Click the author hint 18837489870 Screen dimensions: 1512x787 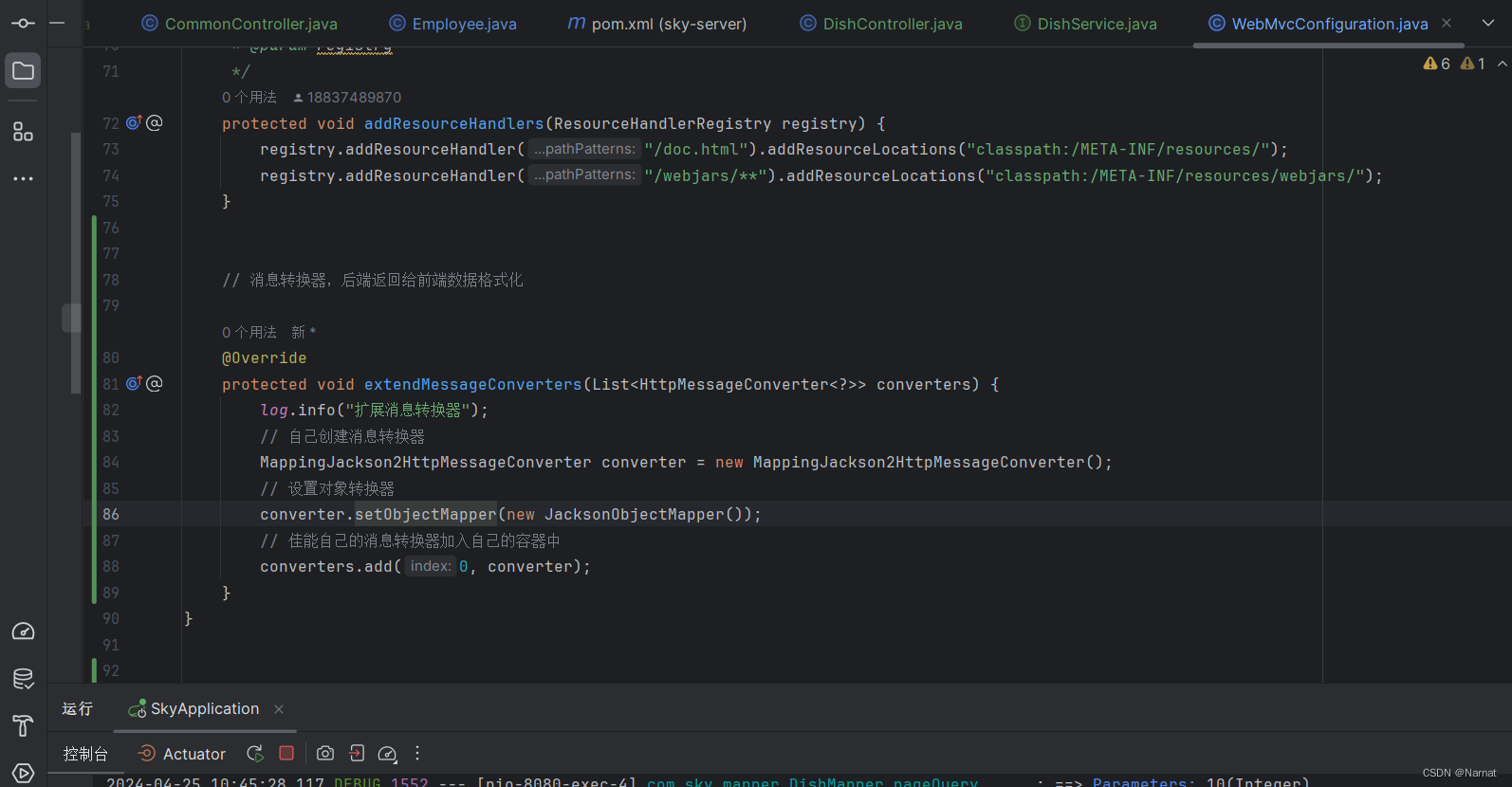[x=347, y=97]
